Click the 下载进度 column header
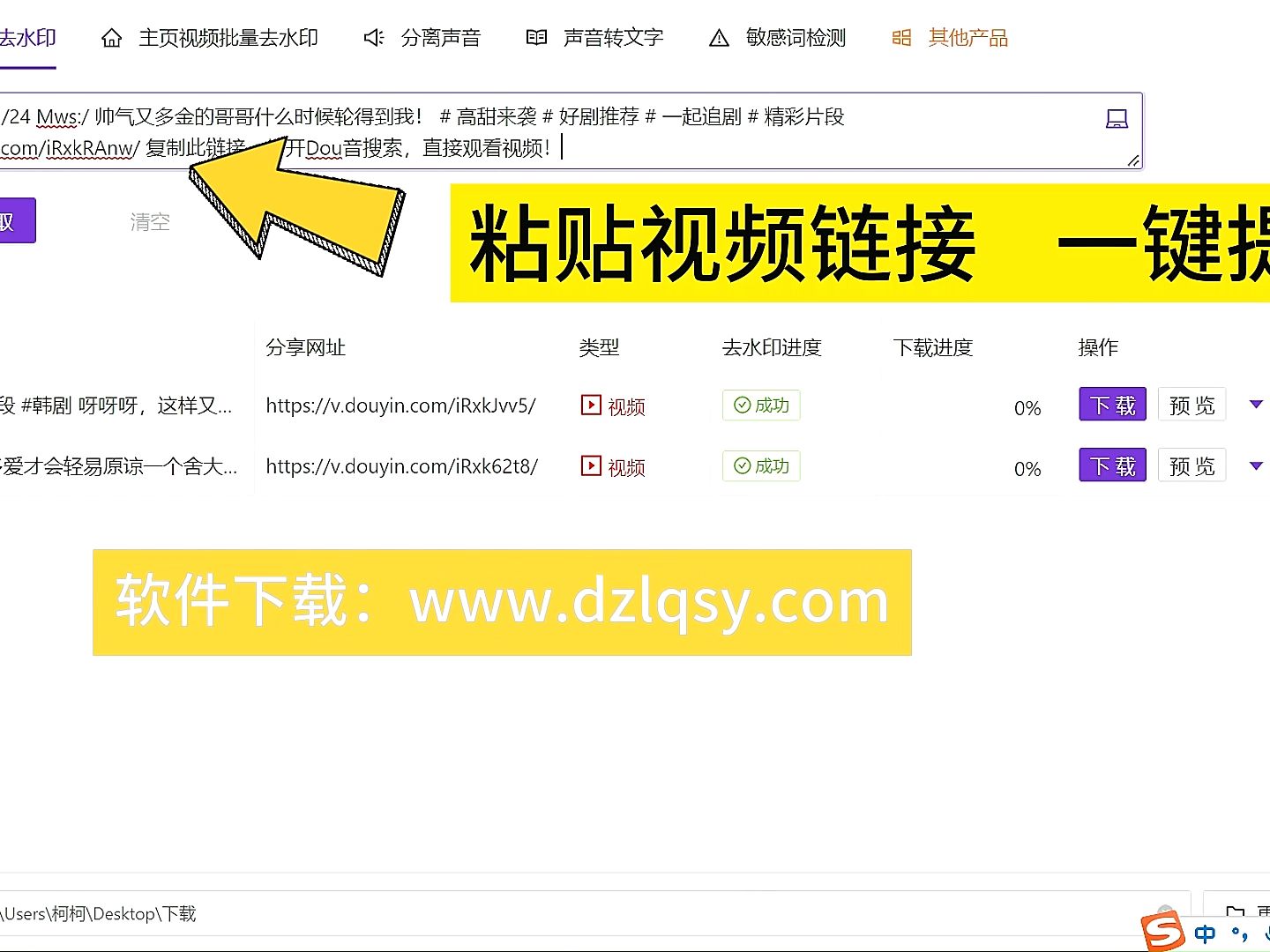The image size is (1270, 952). pos(933,347)
